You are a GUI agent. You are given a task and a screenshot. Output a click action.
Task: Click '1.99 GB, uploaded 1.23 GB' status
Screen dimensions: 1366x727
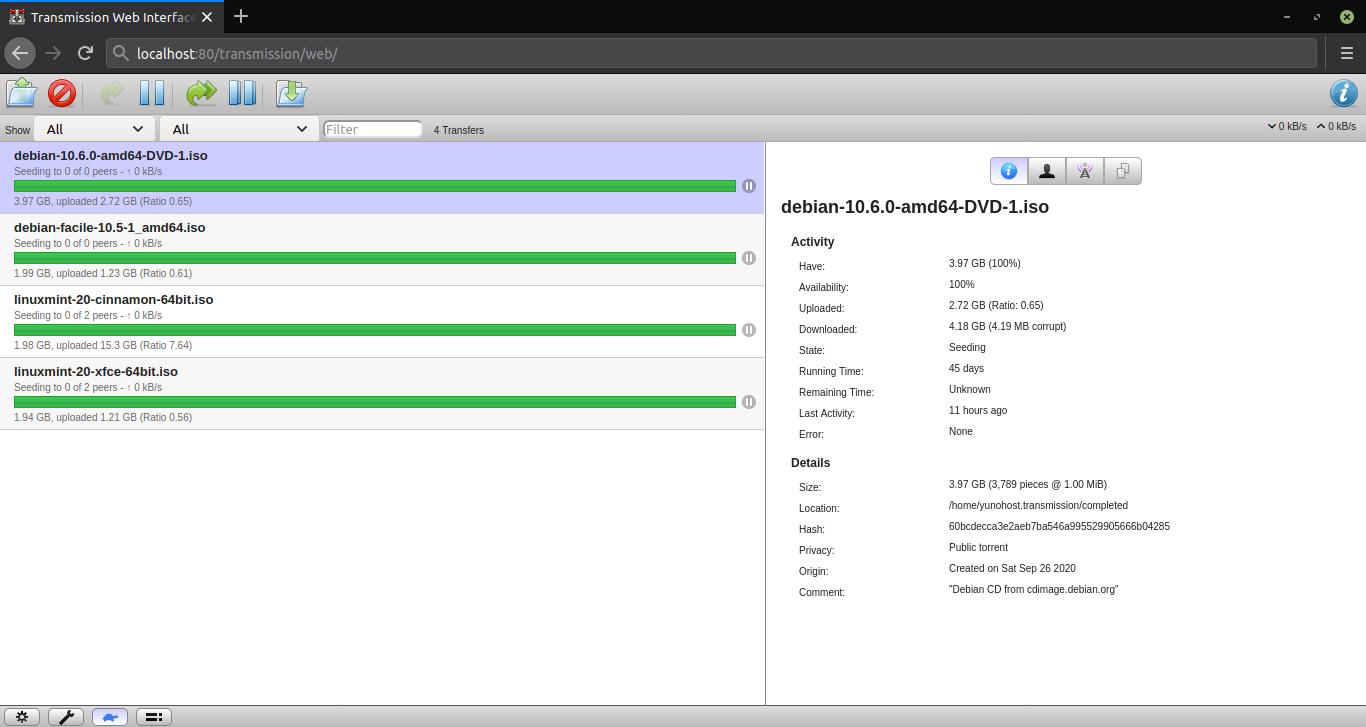pos(103,274)
